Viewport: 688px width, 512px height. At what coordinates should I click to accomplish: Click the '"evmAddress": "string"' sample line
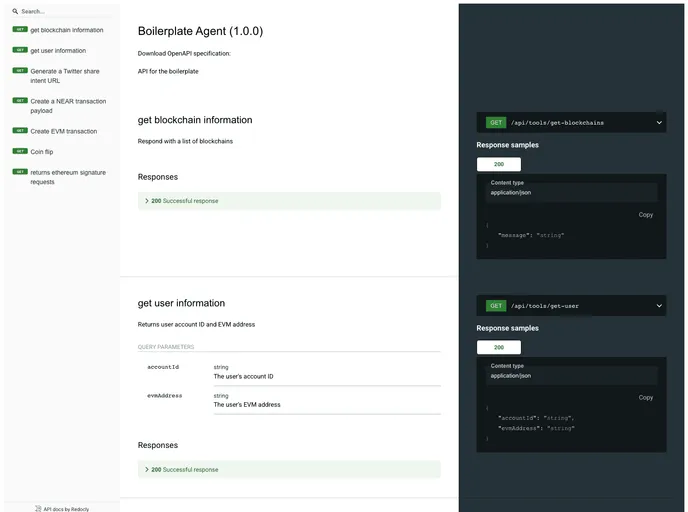click(x=536, y=428)
